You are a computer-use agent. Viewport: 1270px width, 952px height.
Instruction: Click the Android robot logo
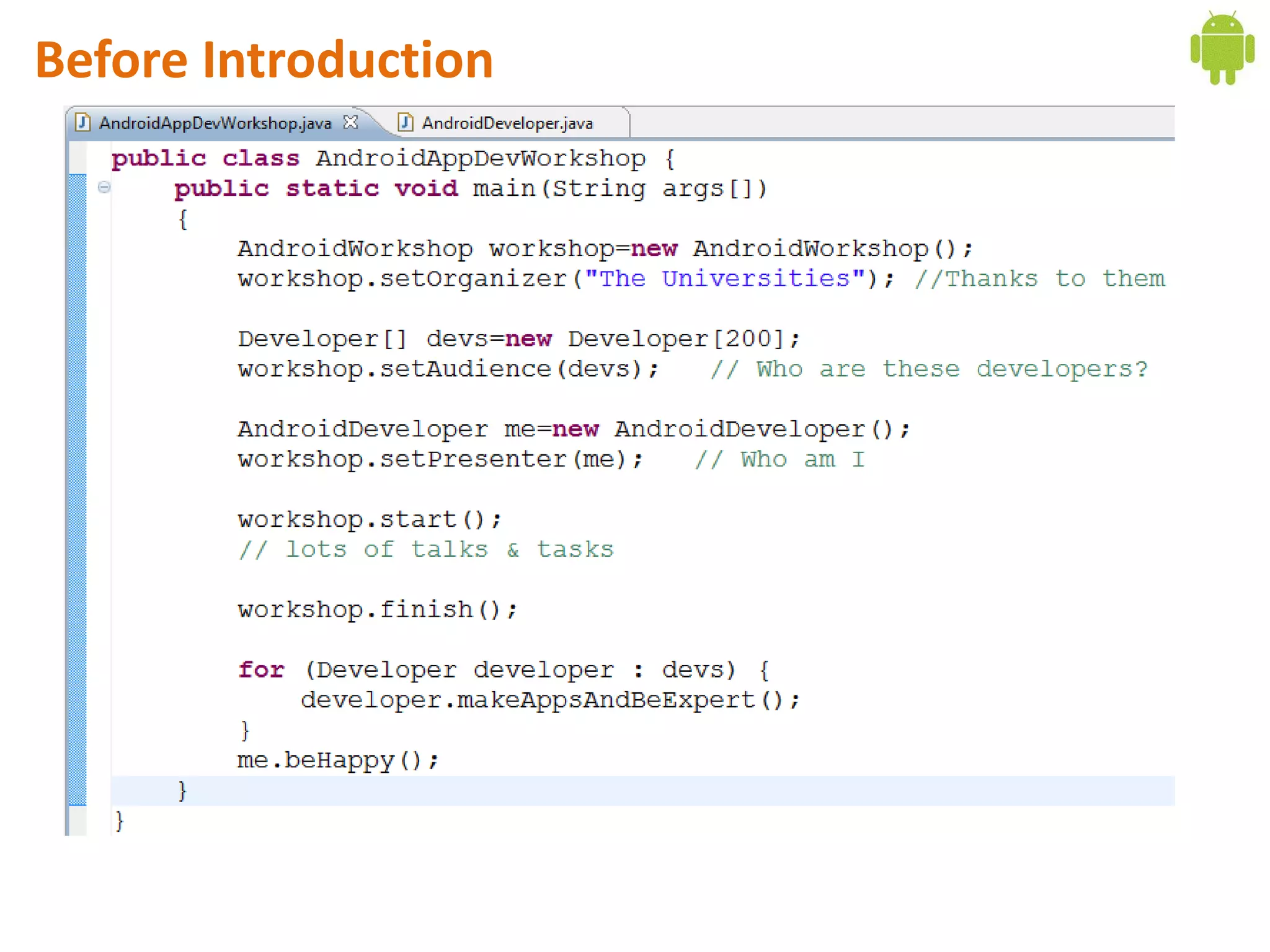coord(1222,48)
